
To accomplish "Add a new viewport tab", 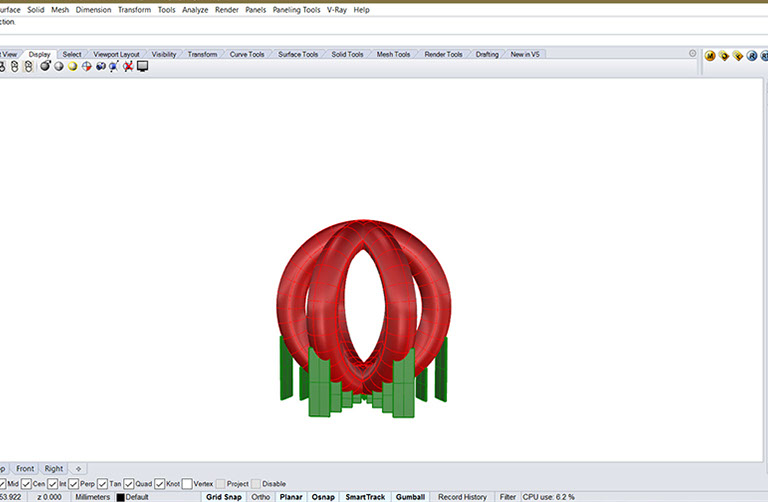I will tap(78, 469).
